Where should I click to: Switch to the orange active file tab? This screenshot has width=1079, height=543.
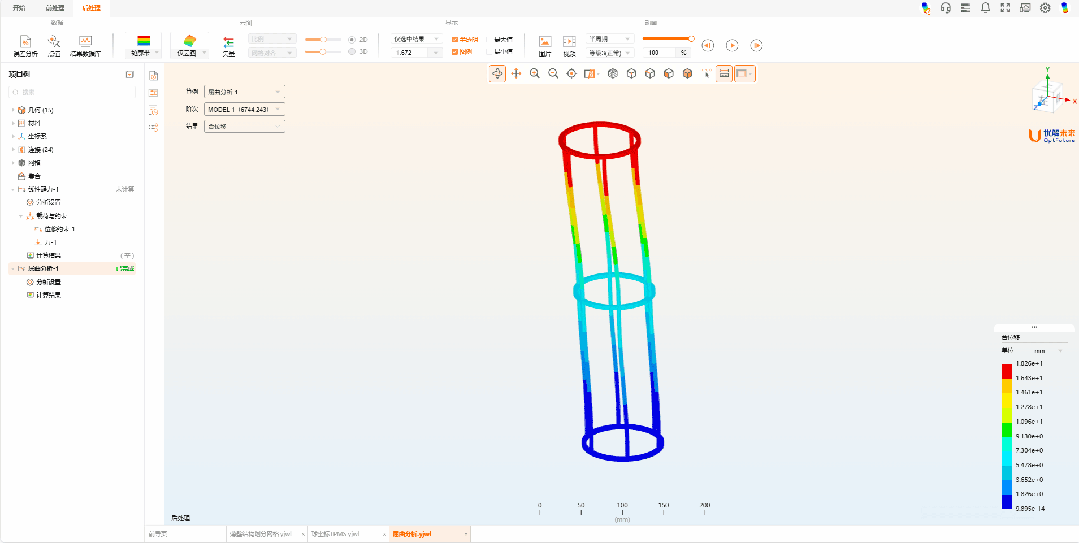point(426,535)
